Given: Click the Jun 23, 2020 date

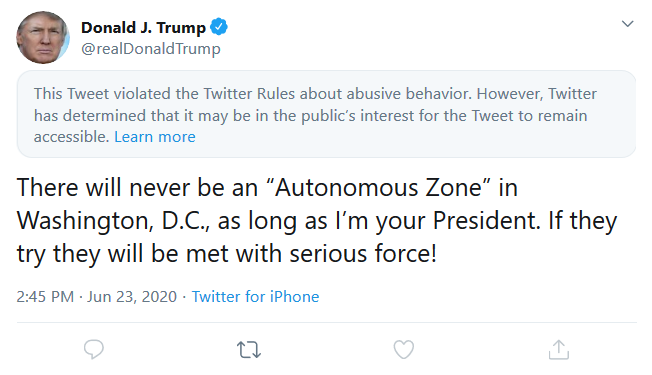Looking at the screenshot, I should (x=132, y=297).
